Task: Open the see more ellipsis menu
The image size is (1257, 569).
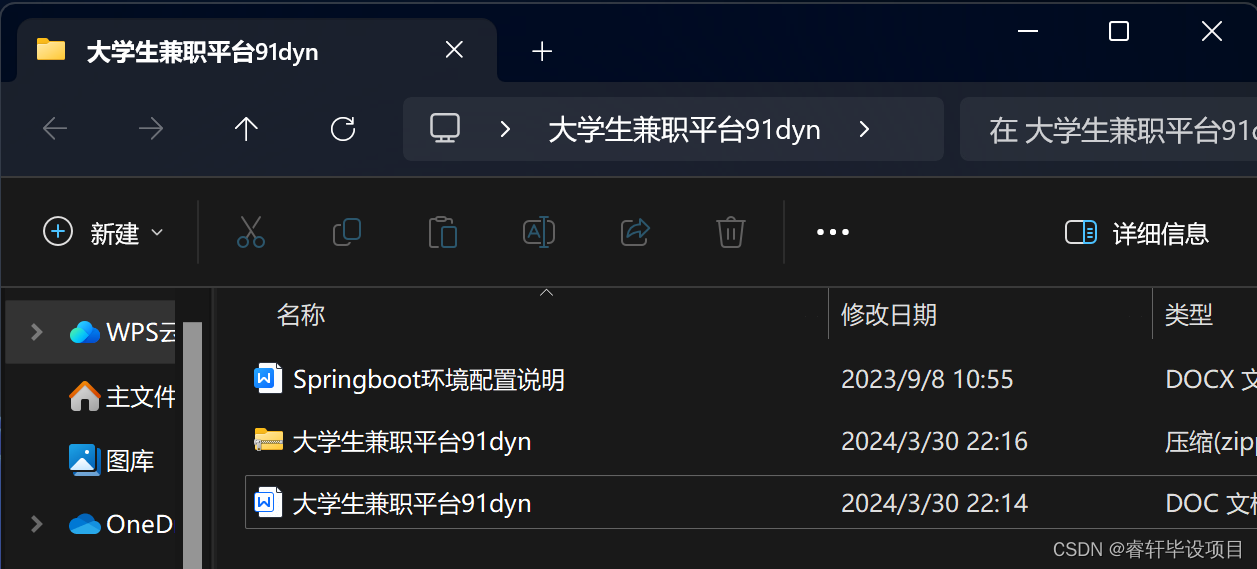Action: point(833,233)
